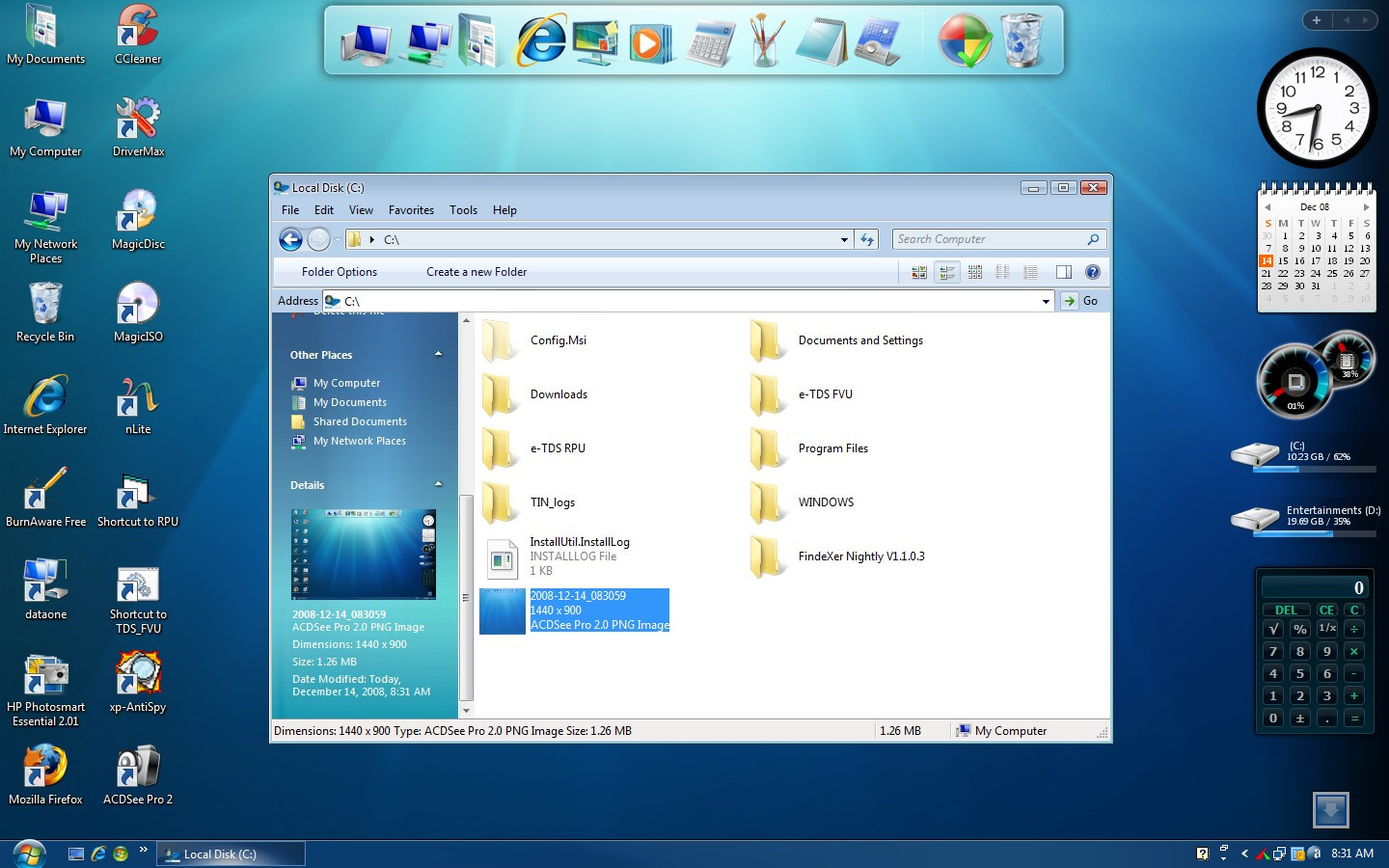This screenshot has height=868, width=1389.
Task: Open Internet Explorer from the top dock
Action: pyautogui.click(x=541, y=41)
